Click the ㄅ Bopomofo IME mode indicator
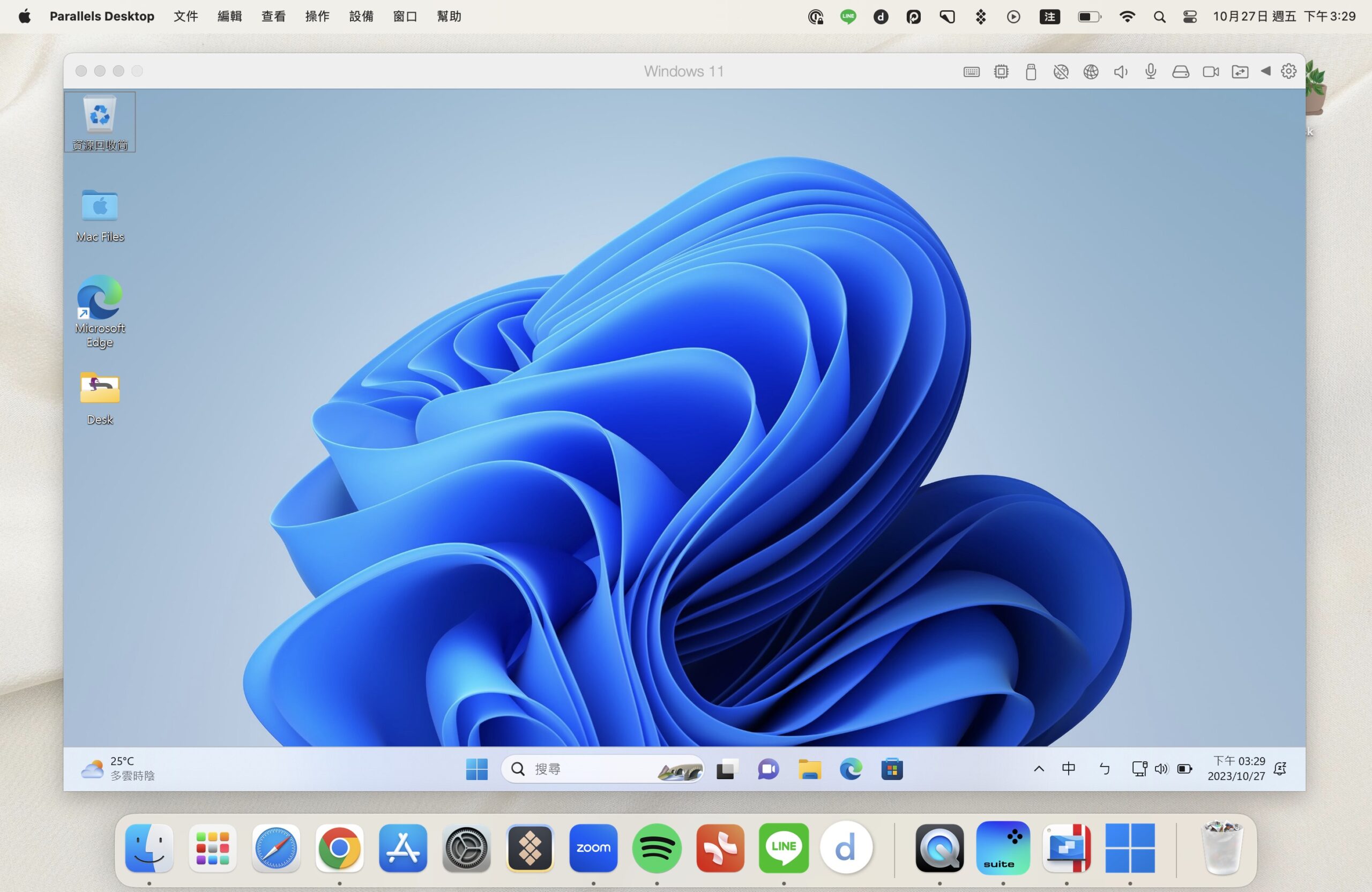This screenshot has height=892, width=1372. (1105, 769)
